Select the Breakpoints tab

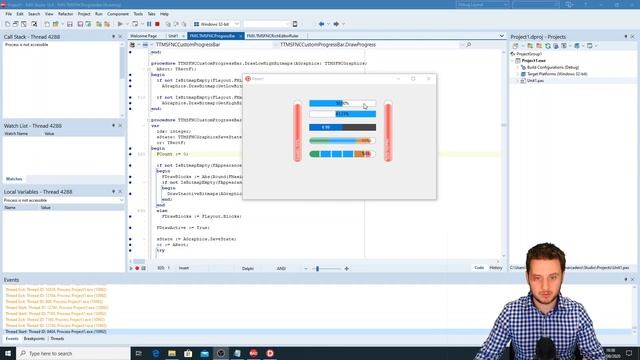[34, 339]
